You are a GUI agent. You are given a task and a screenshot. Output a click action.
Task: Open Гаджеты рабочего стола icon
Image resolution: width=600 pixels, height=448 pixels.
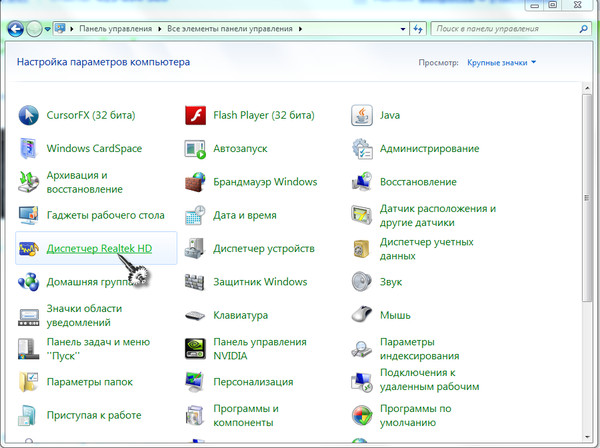click(x=28, y=215)
